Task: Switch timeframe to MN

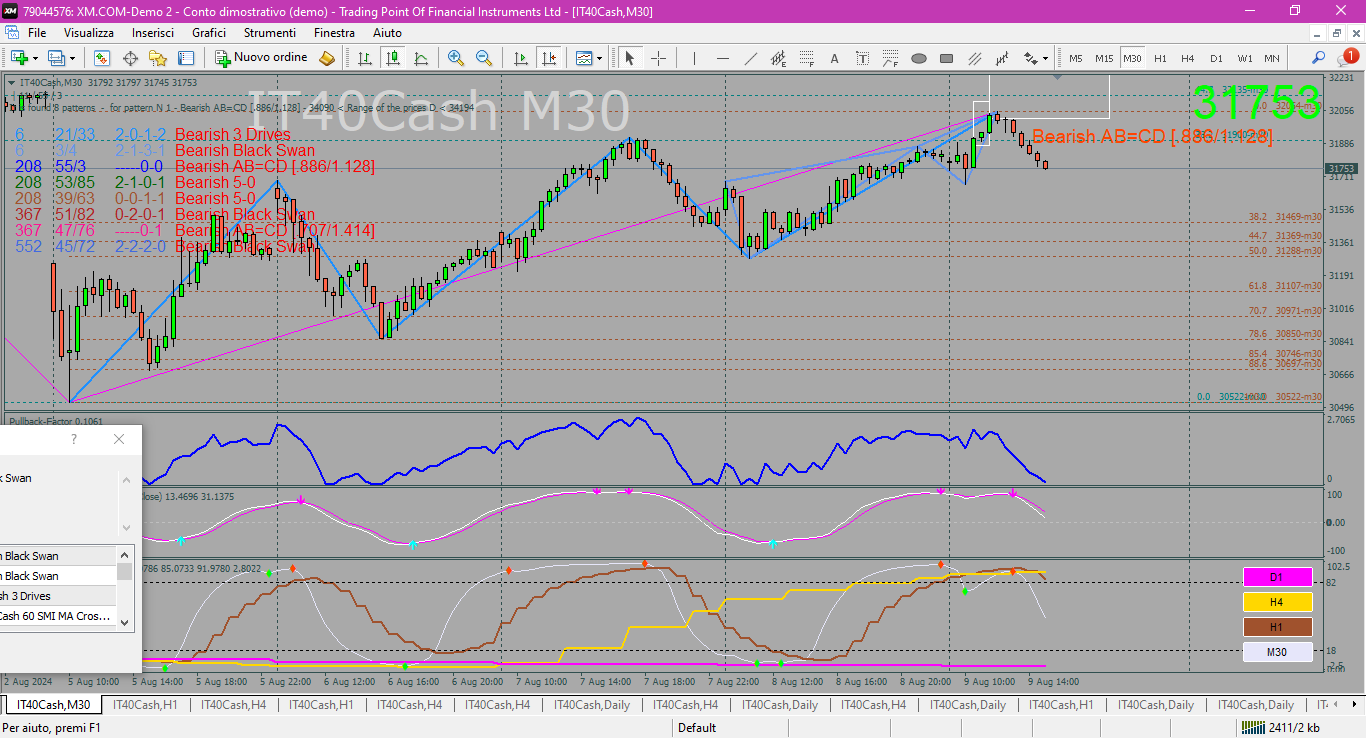Action: pos(1272,58)
